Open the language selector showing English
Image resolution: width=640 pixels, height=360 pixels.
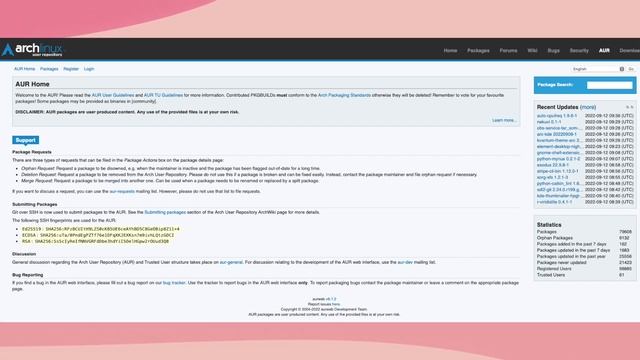click(598, 69)
